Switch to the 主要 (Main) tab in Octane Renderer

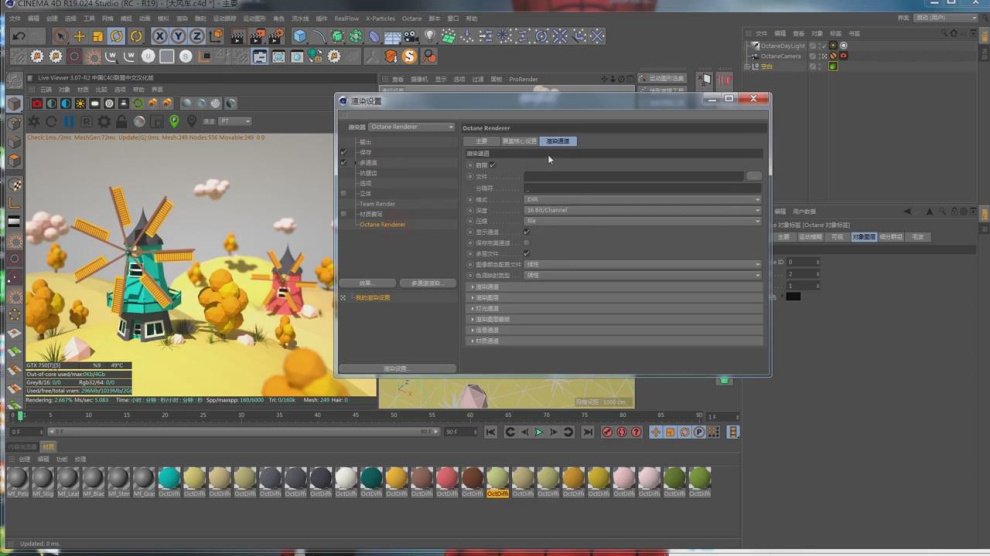[x=481, y=141]
